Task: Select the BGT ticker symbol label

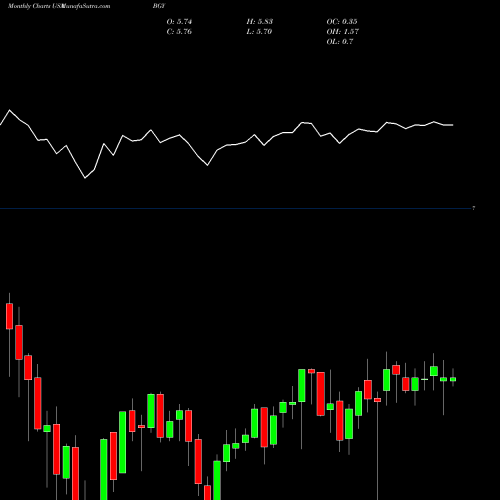Action: pos(159,6)
